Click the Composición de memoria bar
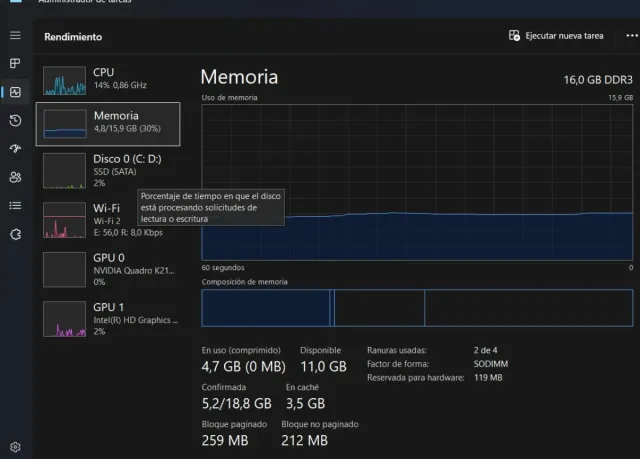Image resolution: width=640 pixels, height=459 pixels. (417, 308)
